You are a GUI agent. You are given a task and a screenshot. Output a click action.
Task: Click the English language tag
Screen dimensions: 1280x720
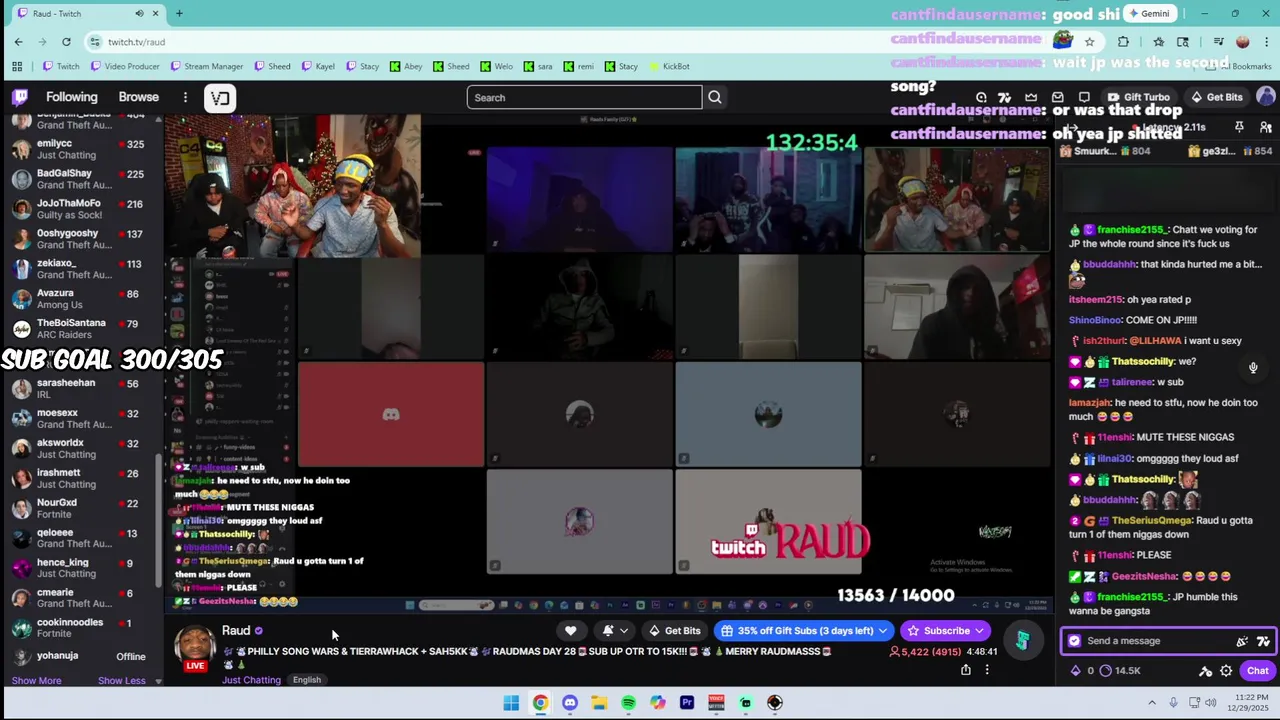(307, 680)
